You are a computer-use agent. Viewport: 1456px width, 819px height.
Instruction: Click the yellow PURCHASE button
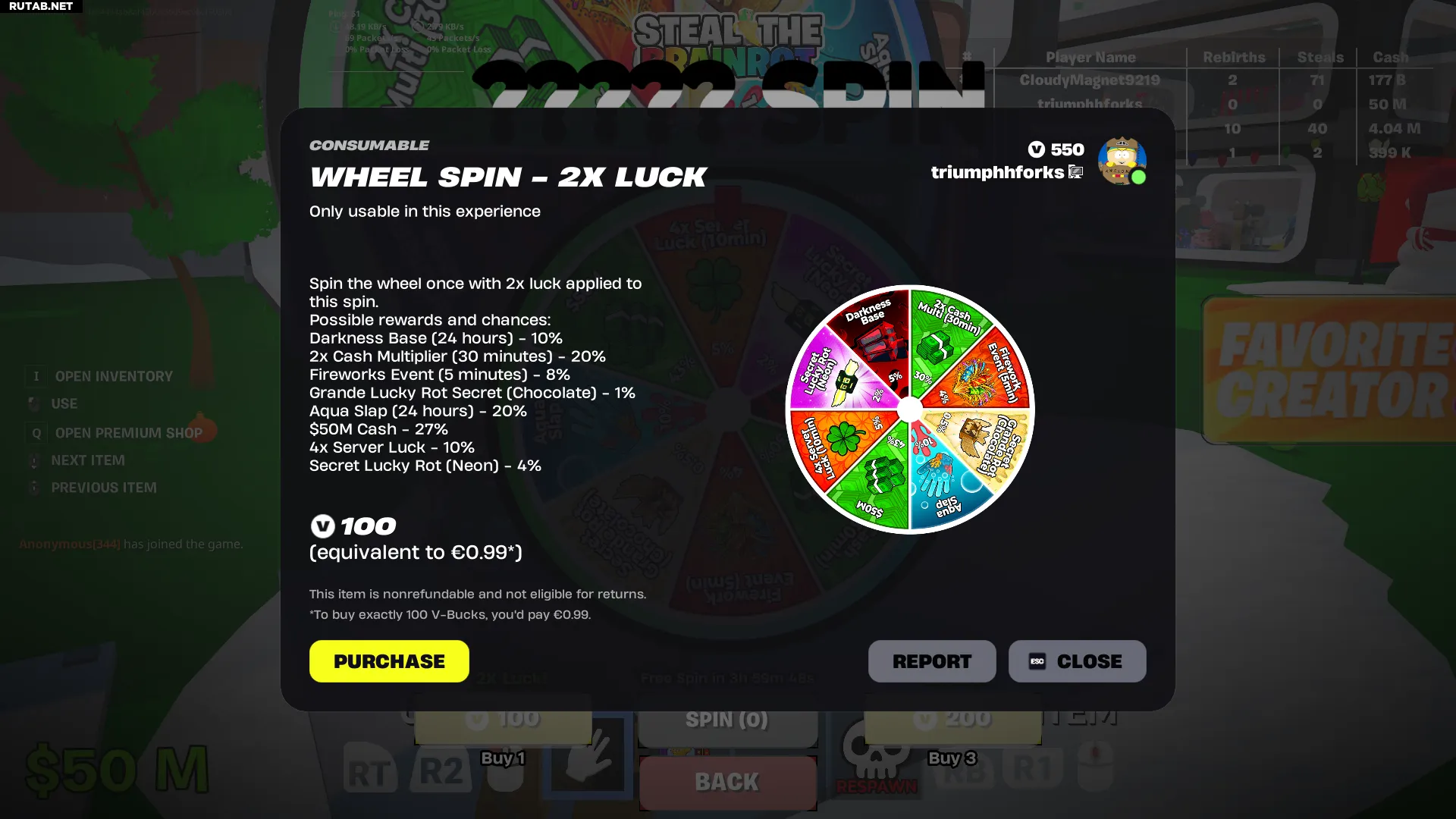point(389,661)
